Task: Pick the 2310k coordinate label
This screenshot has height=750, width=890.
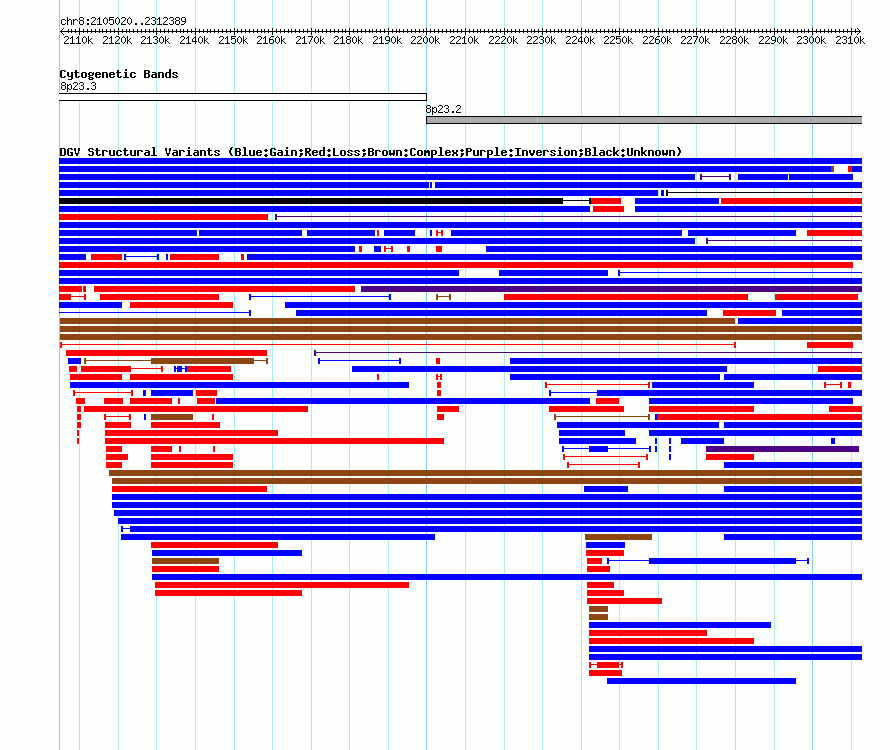Action: tap(850, 40)
